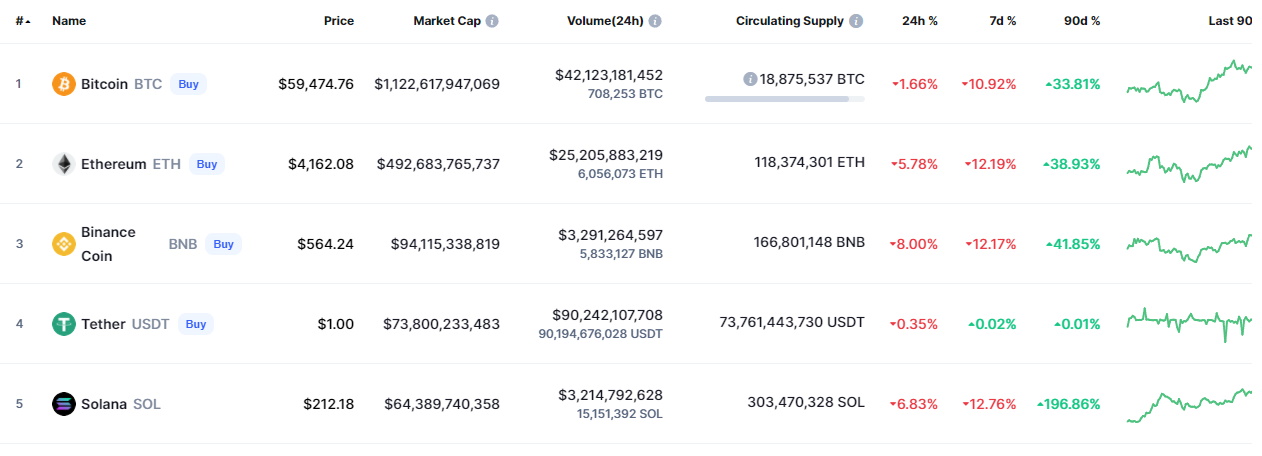Viewport: 1262px width, 456px height.
Task: Sort by the Price column header
Action: pyautogui.click(x=338, y=21)
